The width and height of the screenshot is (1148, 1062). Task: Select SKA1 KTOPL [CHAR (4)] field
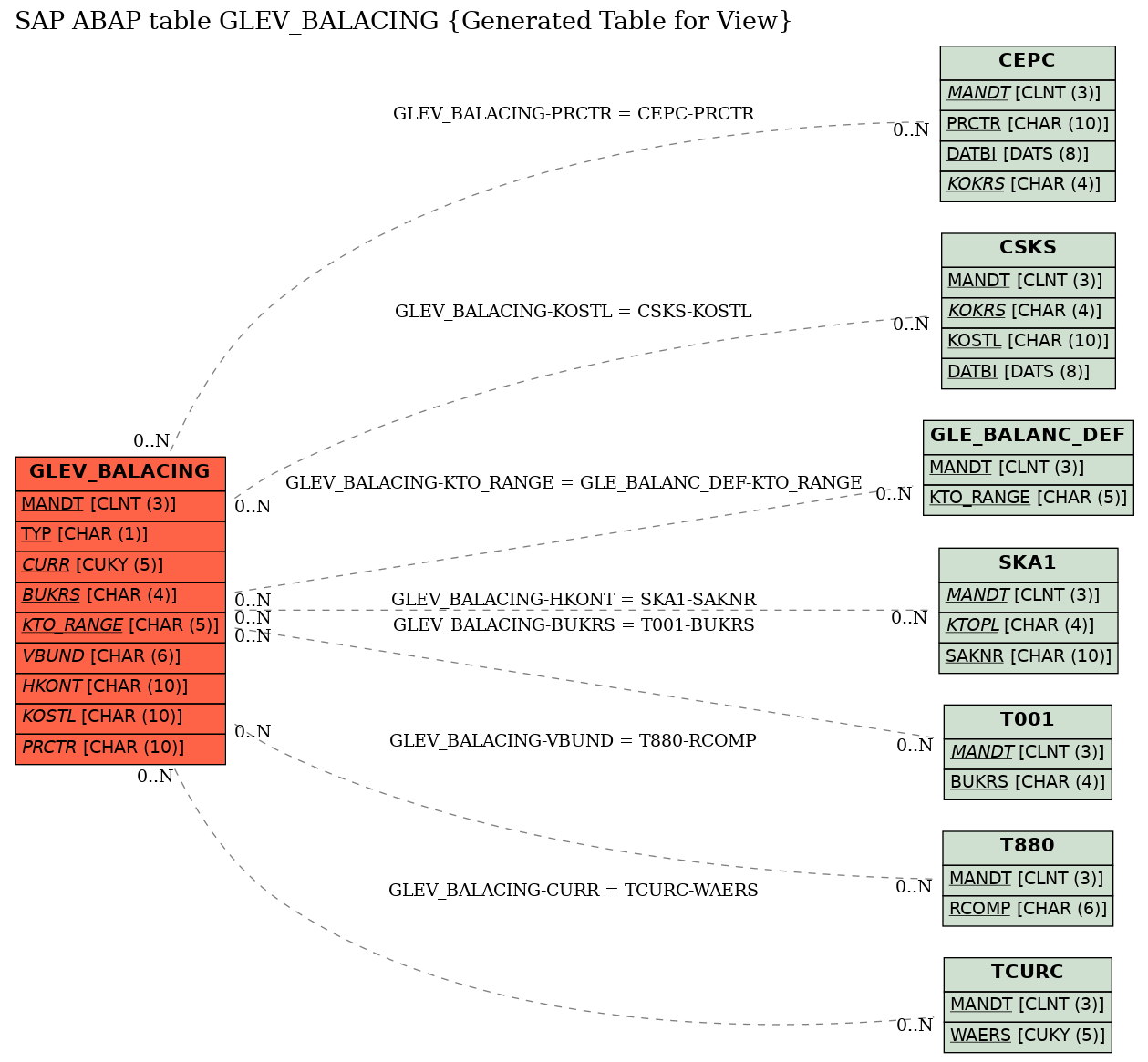1029,626
